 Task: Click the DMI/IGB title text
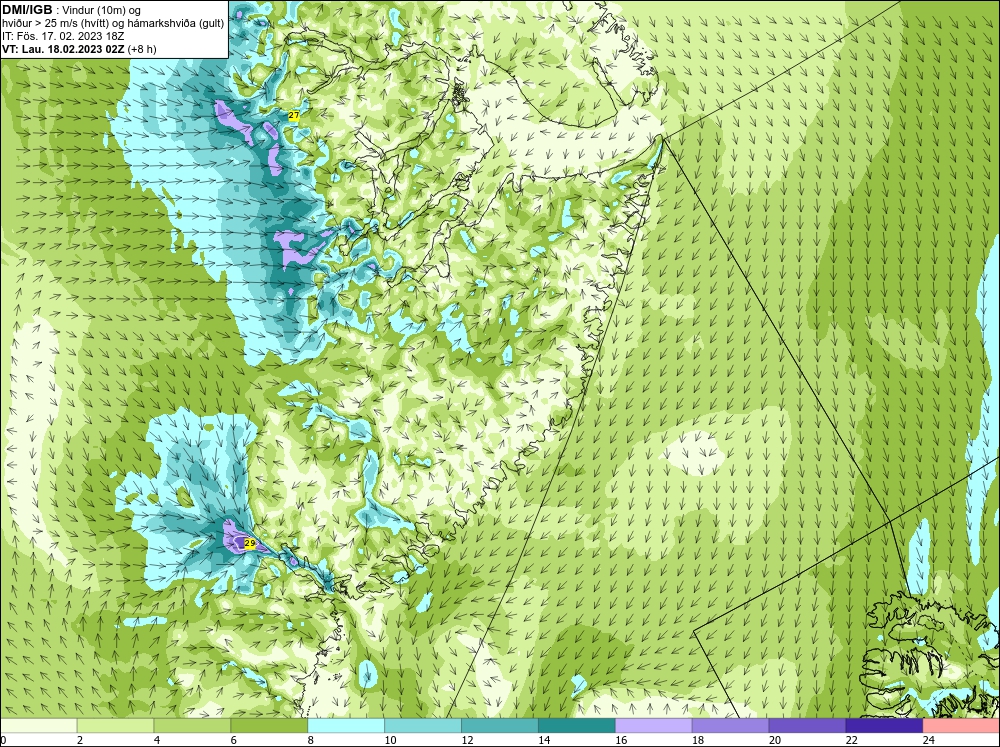coord(27,10)
